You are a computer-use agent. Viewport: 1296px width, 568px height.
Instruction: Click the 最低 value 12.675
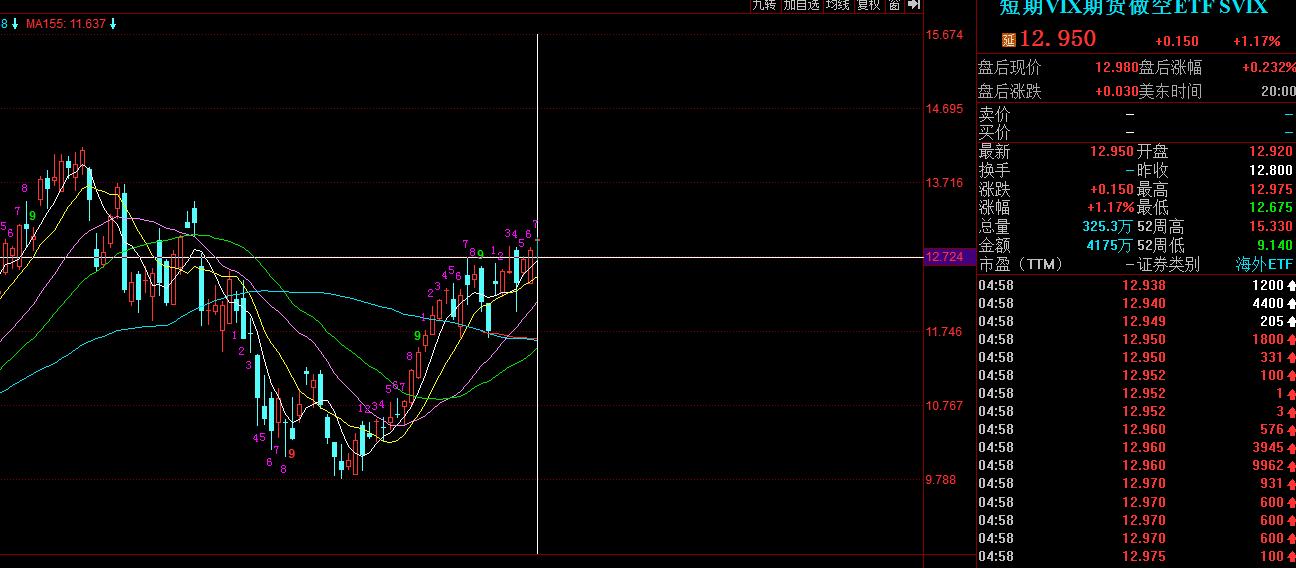click(x=1272, y=208)
